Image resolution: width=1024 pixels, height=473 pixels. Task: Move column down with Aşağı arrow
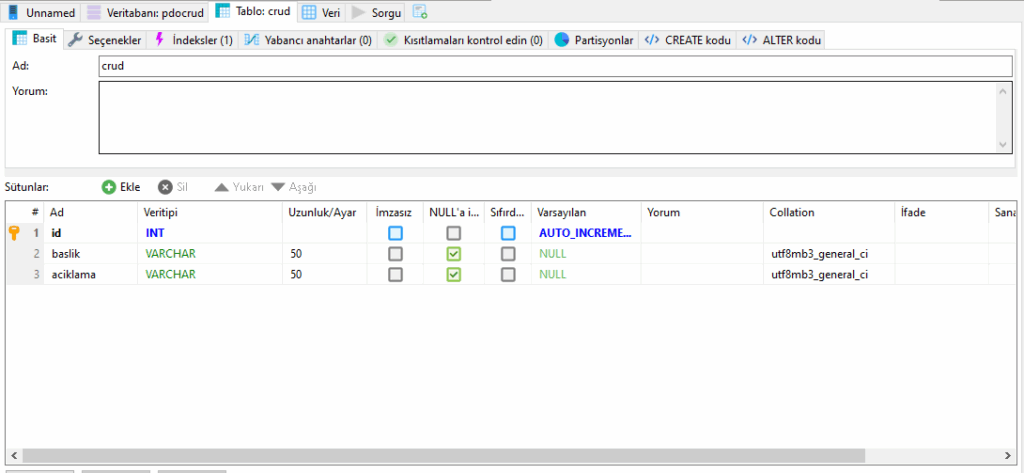point(278,187)
